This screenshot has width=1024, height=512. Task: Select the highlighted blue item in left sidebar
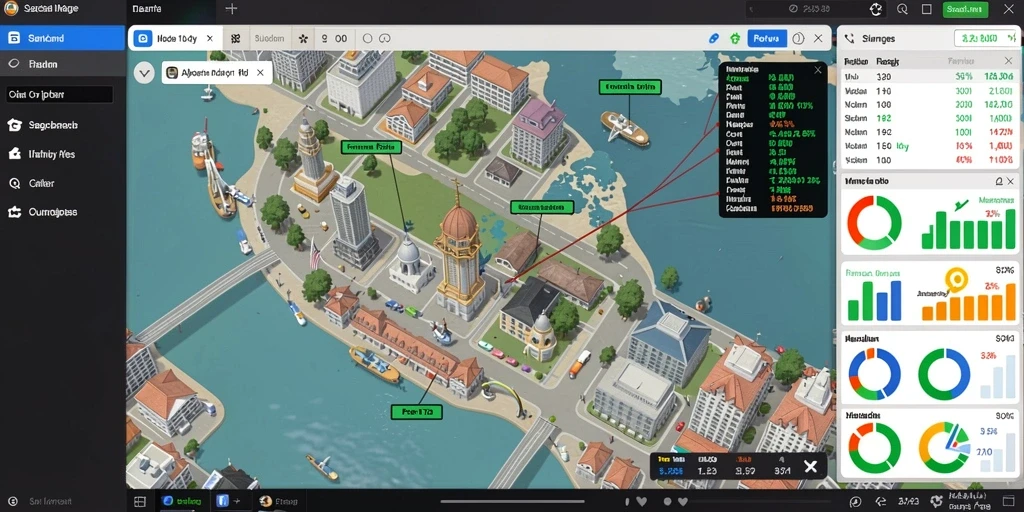point(63,38)
